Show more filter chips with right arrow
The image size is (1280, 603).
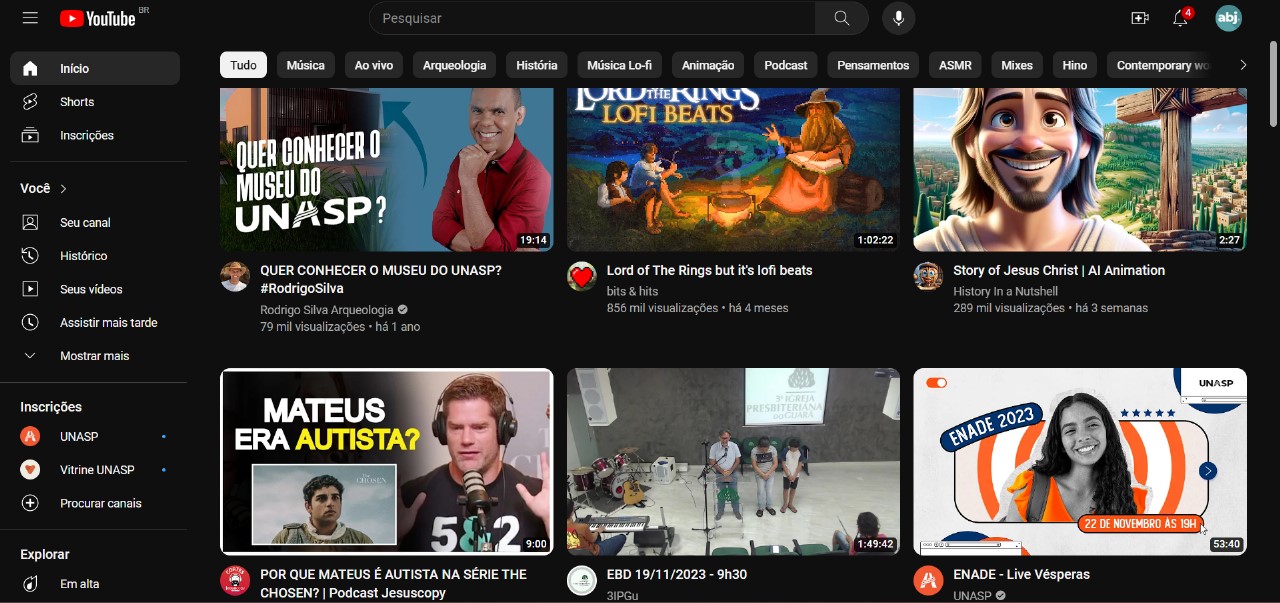click(x=1243, y=65)
